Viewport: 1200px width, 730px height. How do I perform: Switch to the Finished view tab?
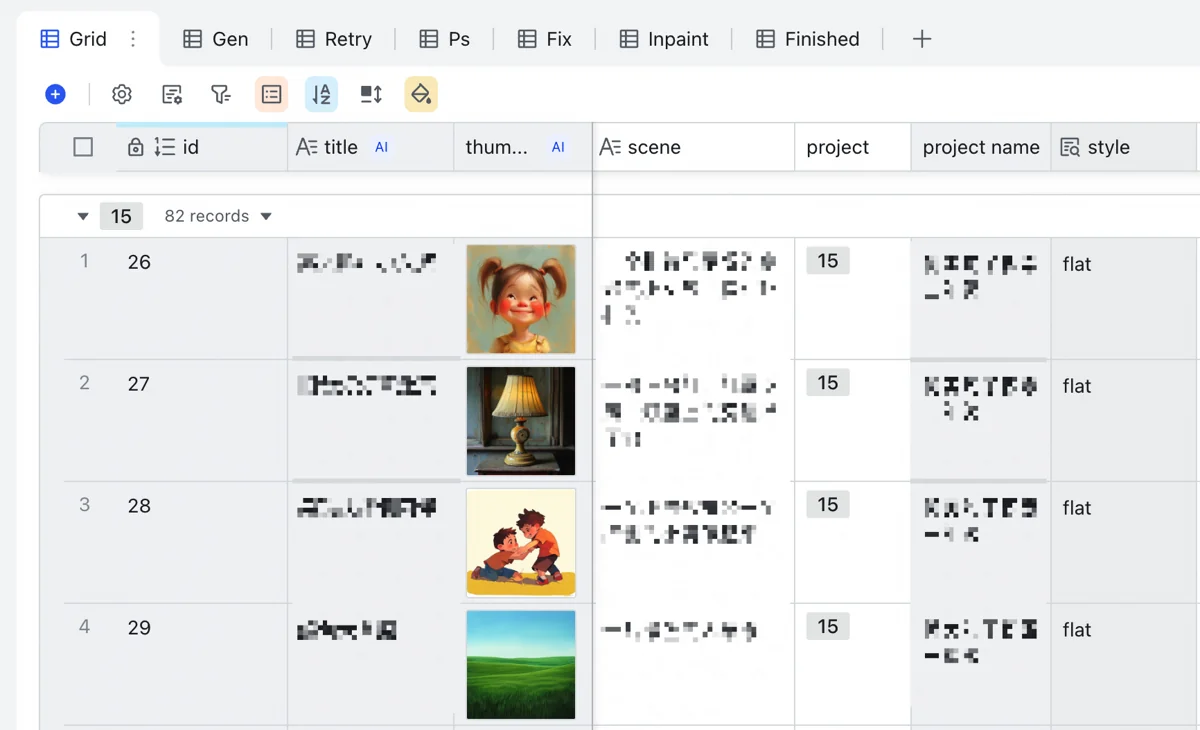click(808, 39)
